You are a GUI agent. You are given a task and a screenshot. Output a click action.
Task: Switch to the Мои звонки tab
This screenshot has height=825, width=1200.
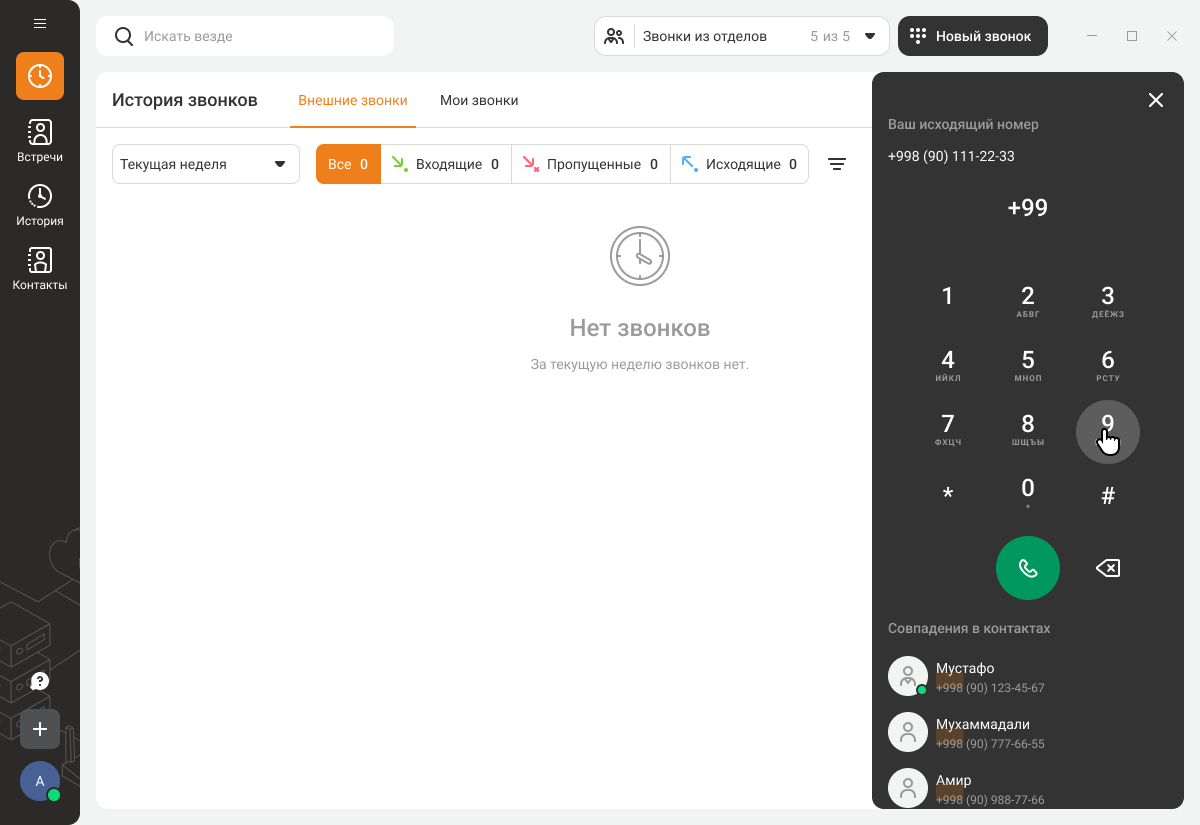pyautogui.click(x=479, y=100)
